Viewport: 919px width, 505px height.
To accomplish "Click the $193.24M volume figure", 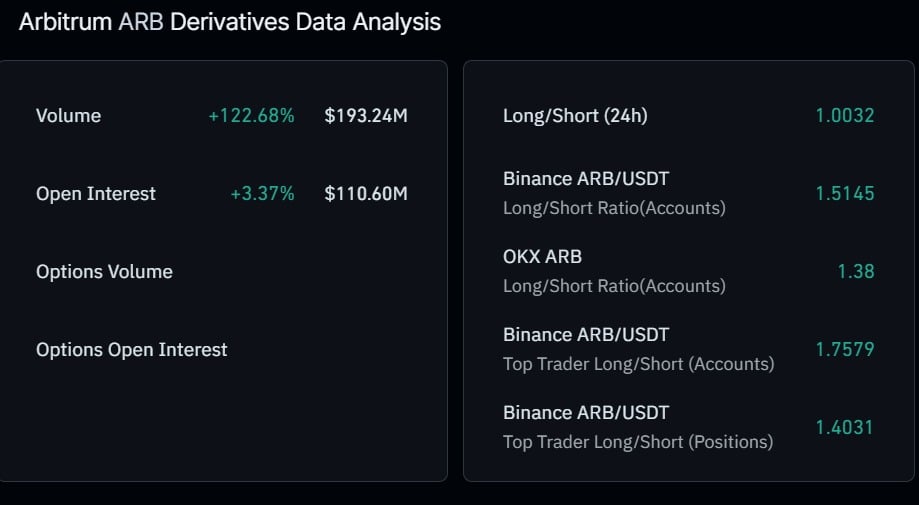I will pyautogui.click(x=366, y=115).
